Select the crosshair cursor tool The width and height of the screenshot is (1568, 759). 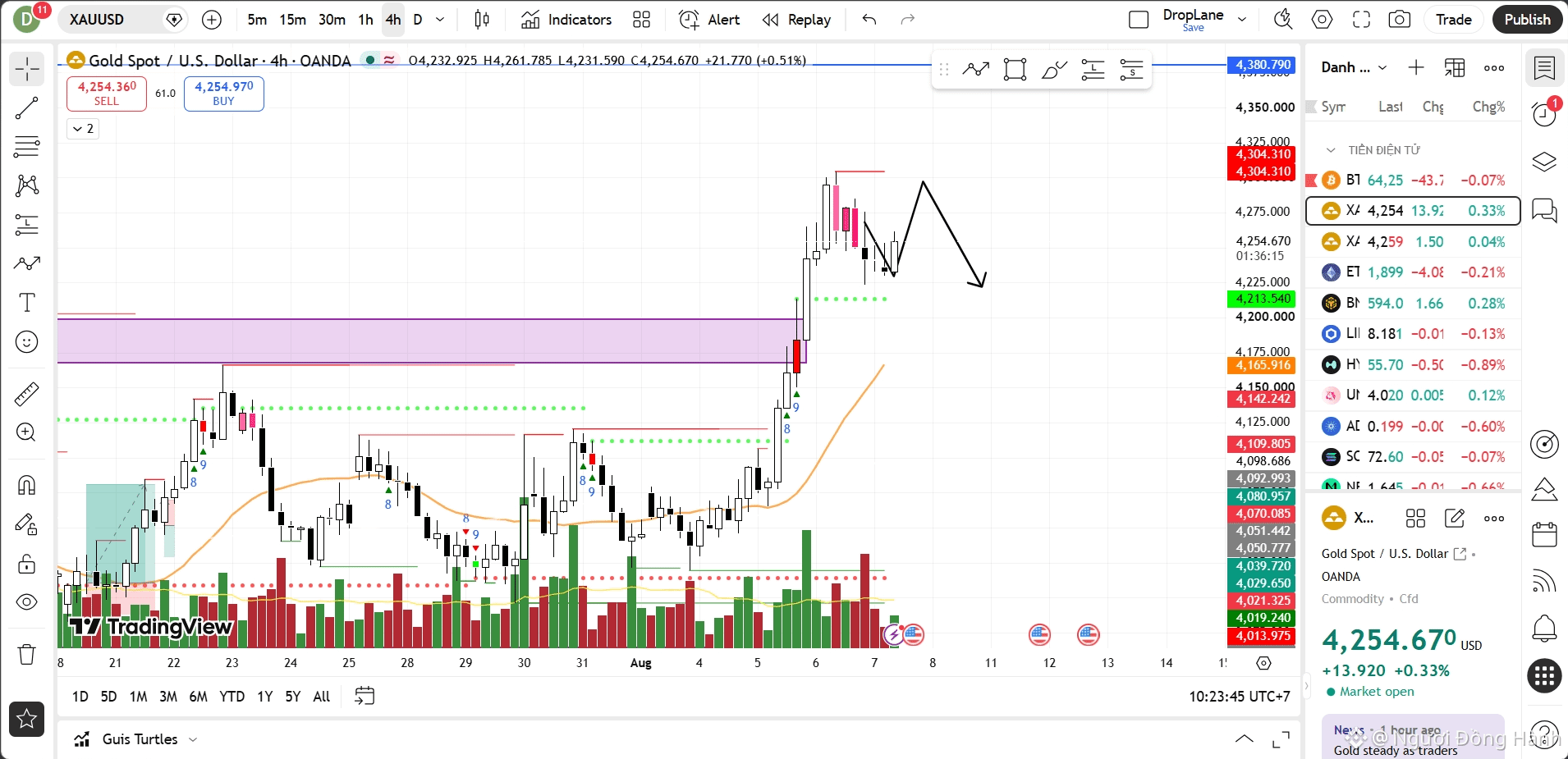[x=27, y=69]
